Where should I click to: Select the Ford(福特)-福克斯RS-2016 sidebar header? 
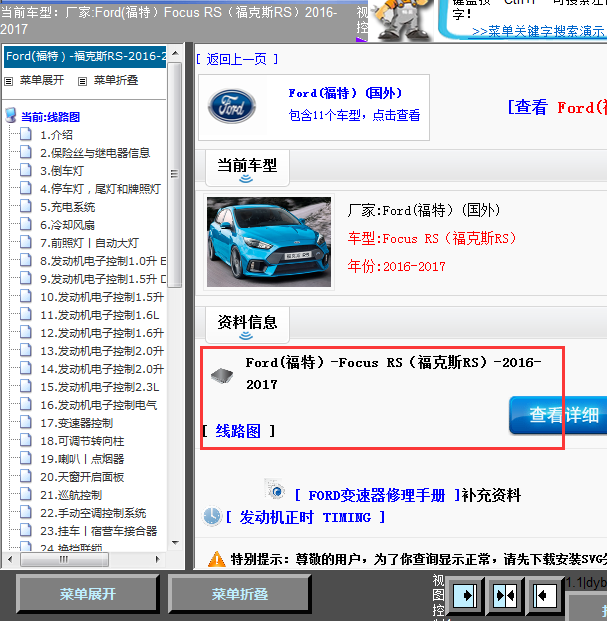coord(85,56)
